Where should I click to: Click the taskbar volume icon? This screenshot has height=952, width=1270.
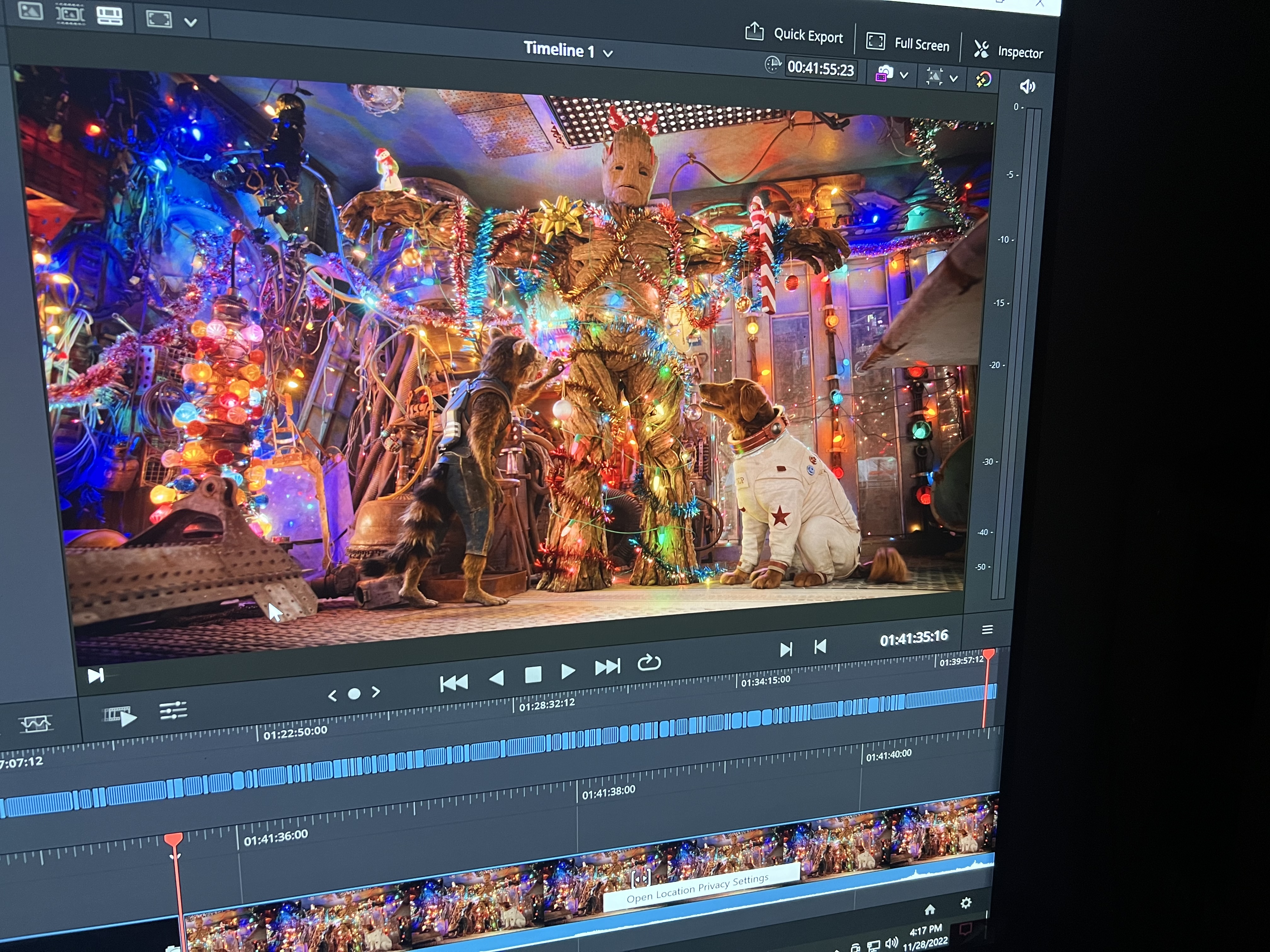click(x=892, y=942)
